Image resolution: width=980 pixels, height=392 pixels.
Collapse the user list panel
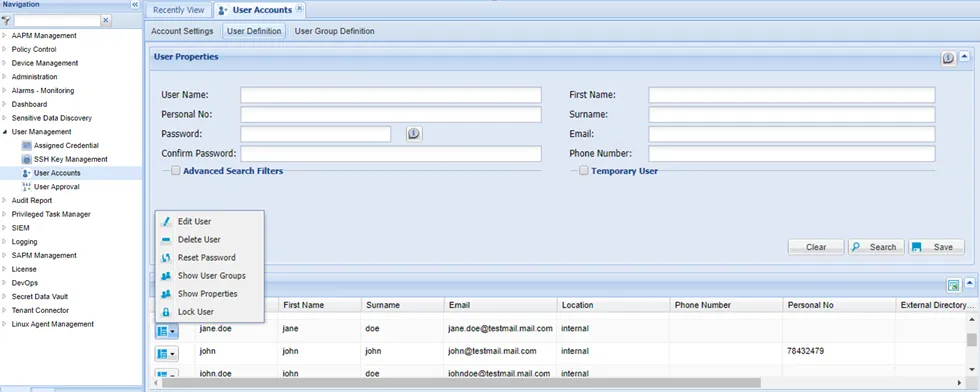[x=969, y=283]
